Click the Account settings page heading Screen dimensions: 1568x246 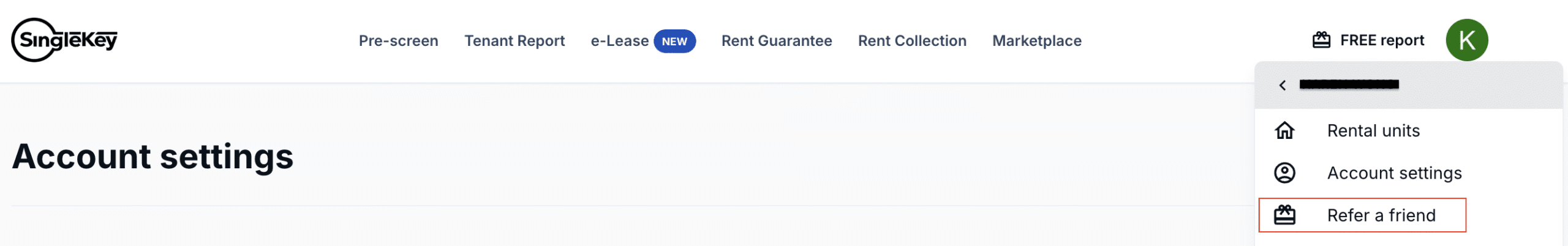153,157
